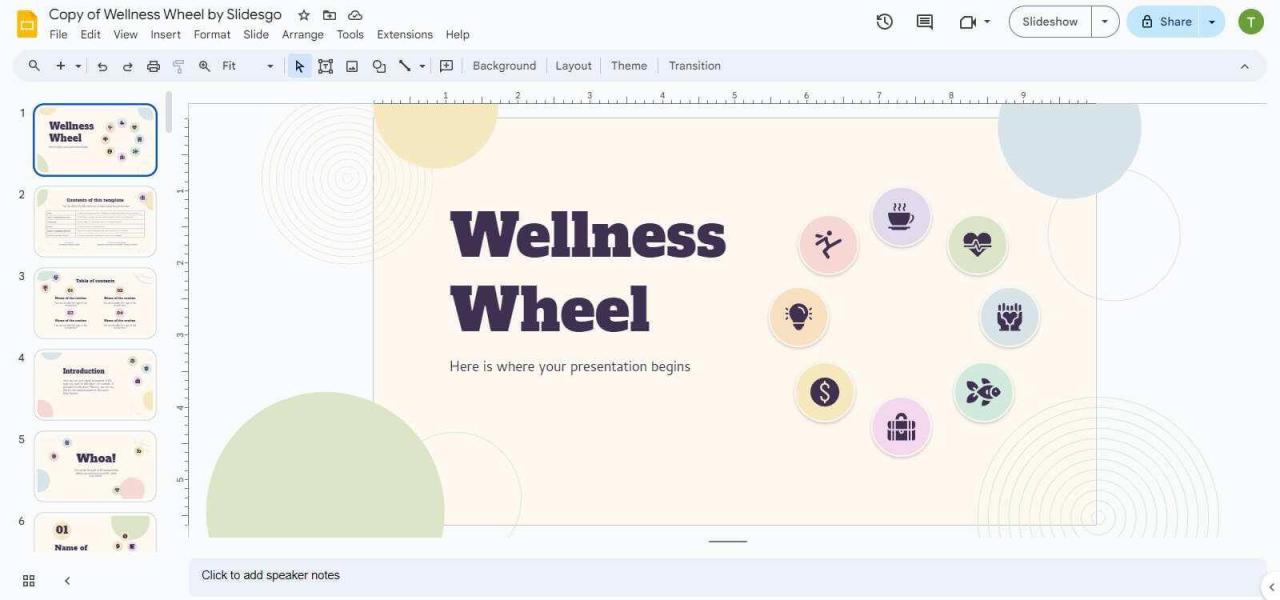
Task: Open version history
Action: tap(884, 21)
